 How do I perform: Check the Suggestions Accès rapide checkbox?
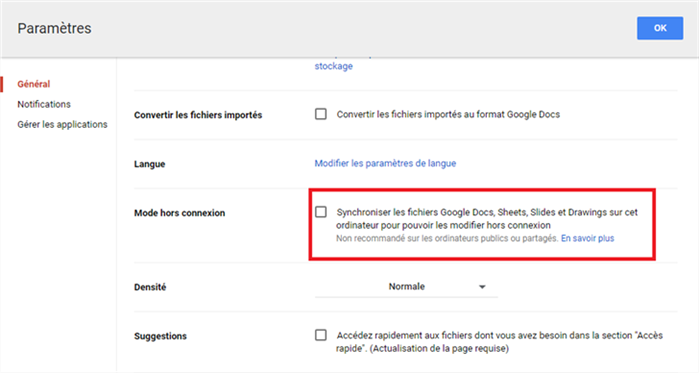pos(321,335)
